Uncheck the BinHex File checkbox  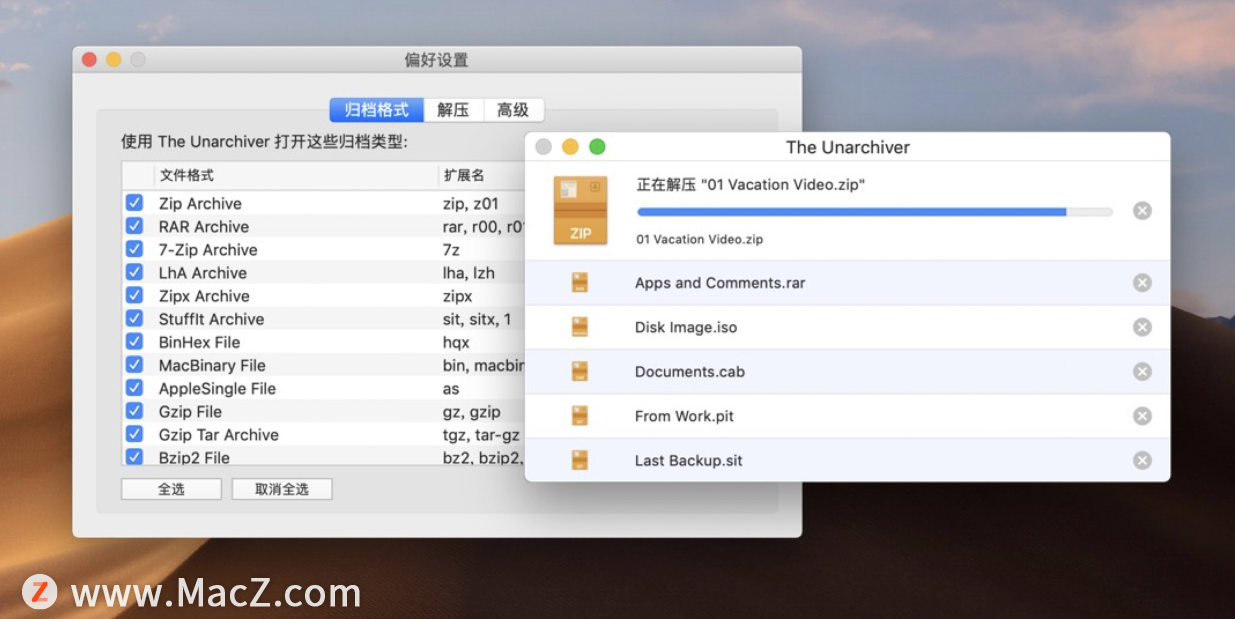pyautogui.click(x=134, y=341)
